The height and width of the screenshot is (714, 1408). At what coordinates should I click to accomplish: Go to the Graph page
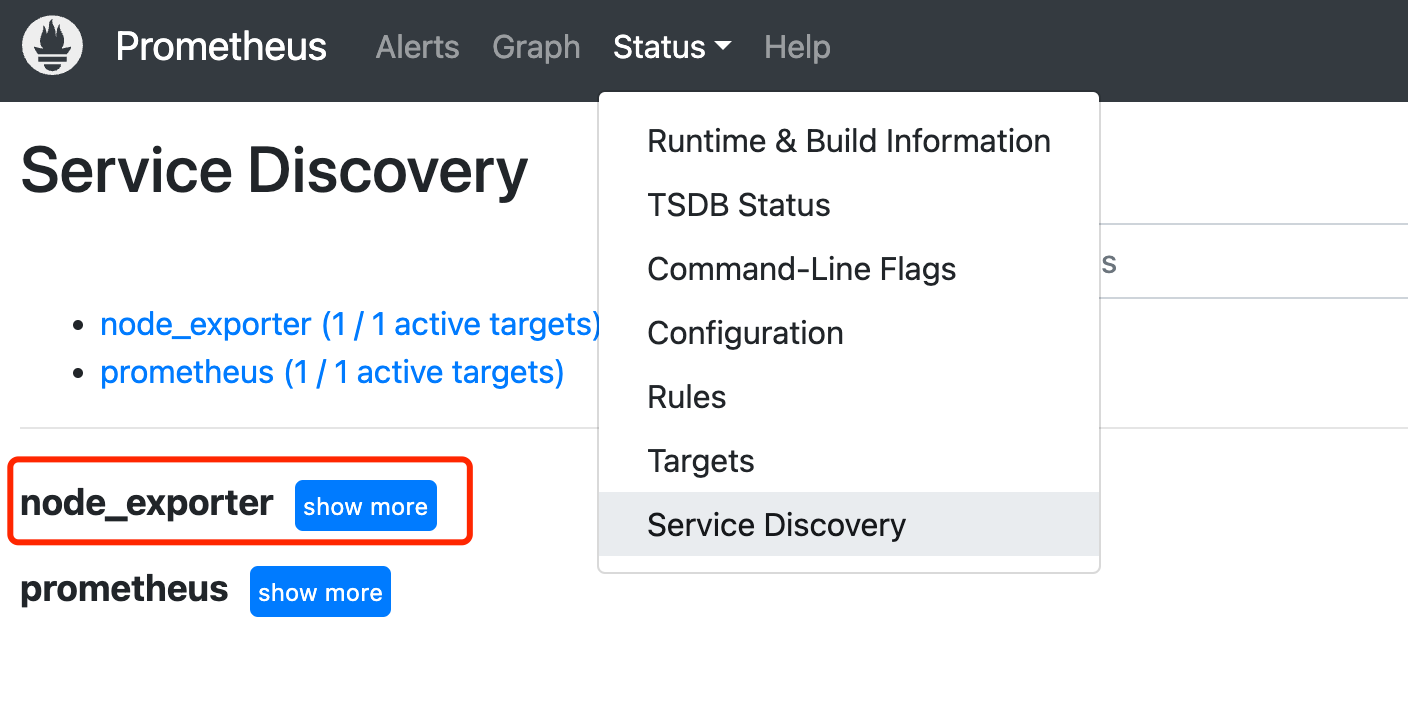point(536,47)
